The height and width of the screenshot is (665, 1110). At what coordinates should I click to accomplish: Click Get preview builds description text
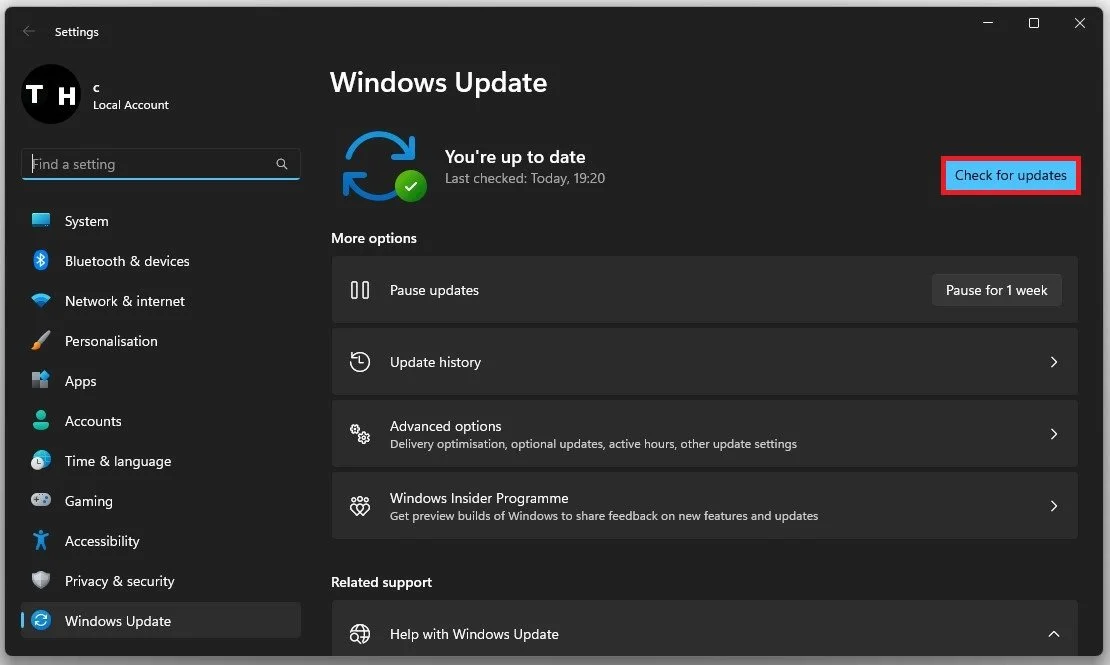tap(604, 516)
